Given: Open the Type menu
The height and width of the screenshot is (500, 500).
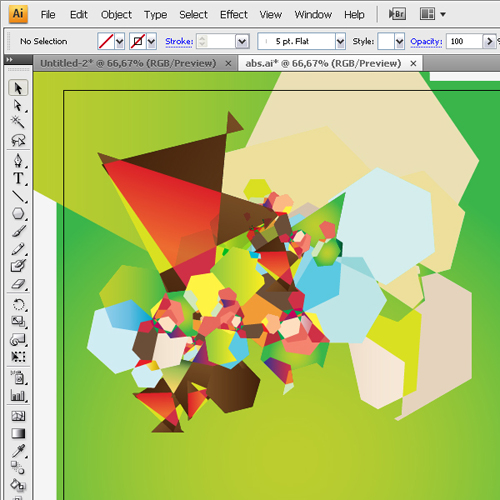Looking at the screenshot, I should coord(155,15).
